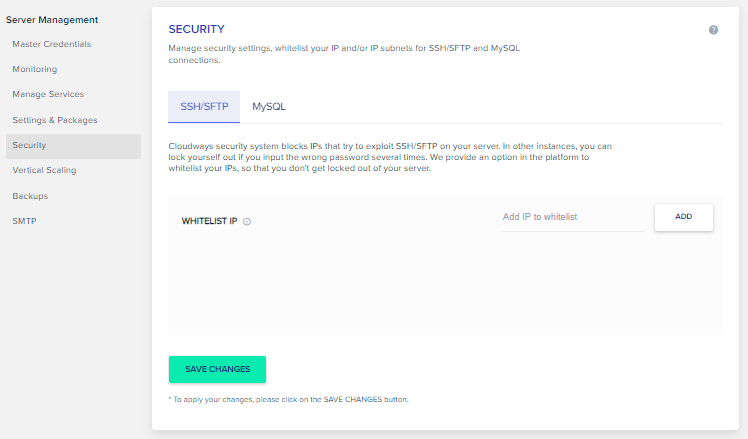This screenshot has height=439, width=748.
Task: Select the Security sidebar item
Action: click(73, 146)
